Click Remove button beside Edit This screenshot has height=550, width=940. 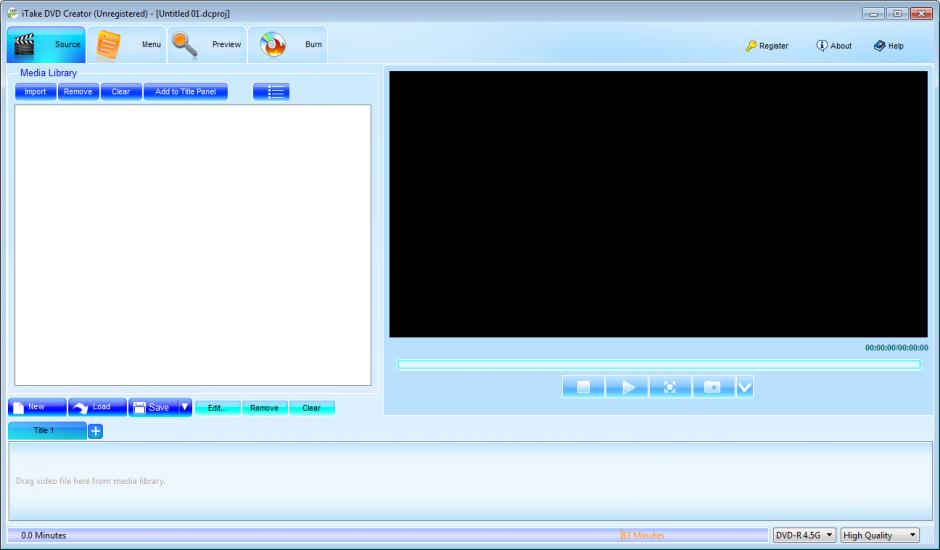[264, 408]
